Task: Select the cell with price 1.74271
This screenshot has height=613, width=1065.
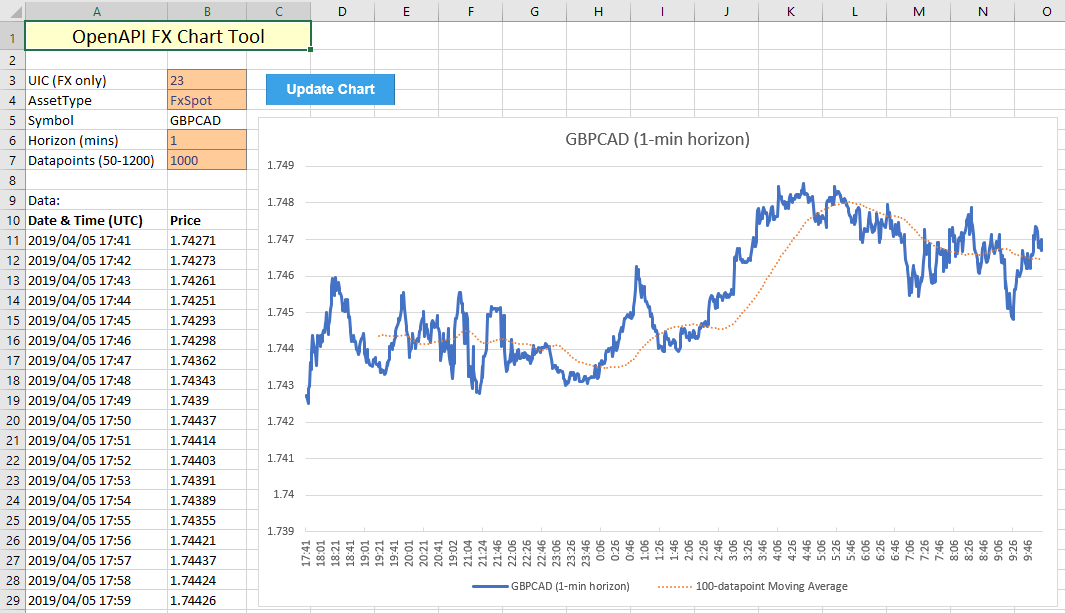Action: coord(207,240)
